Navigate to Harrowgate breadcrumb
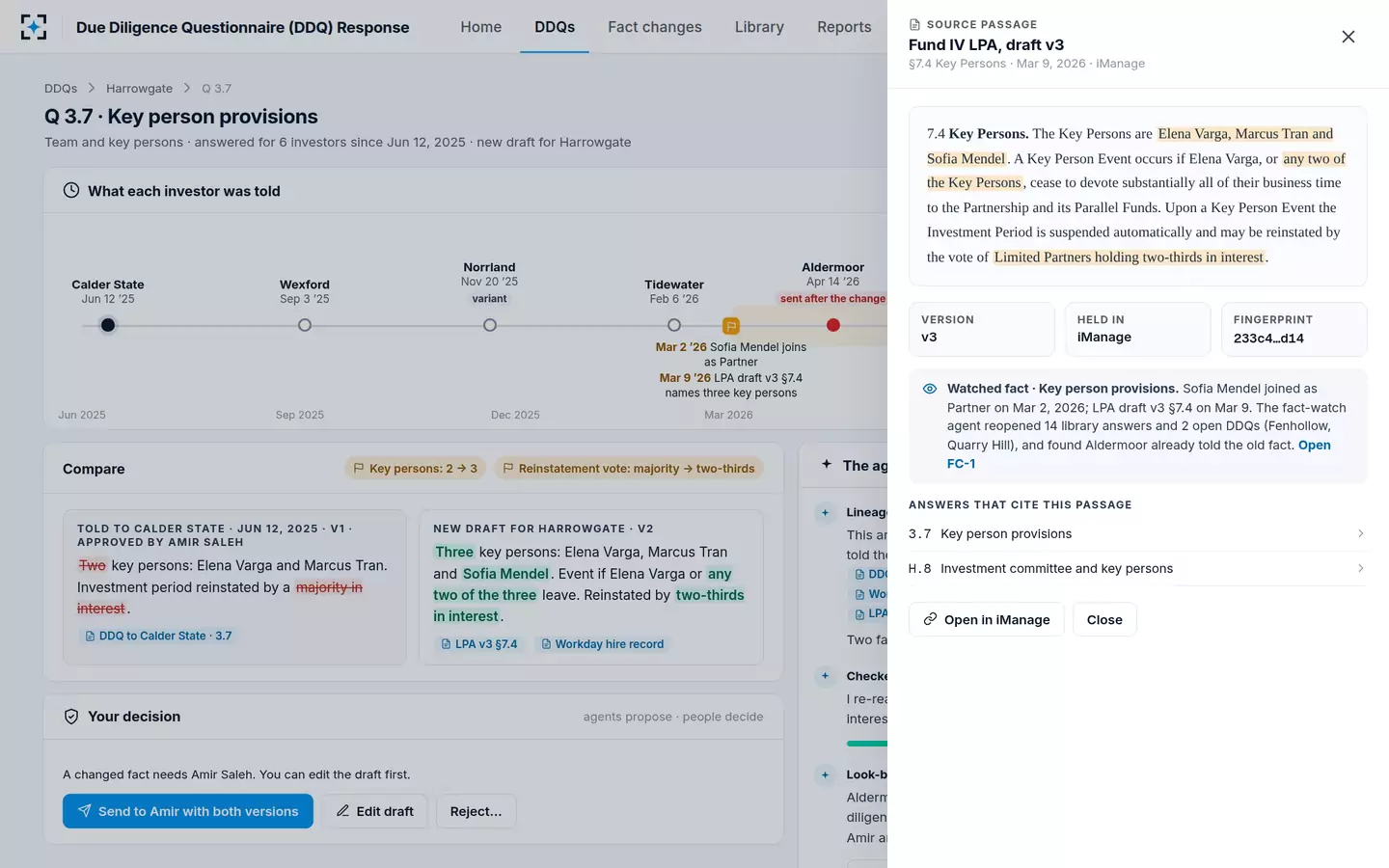Screen dimensions: 1389x868 point(139,88)
